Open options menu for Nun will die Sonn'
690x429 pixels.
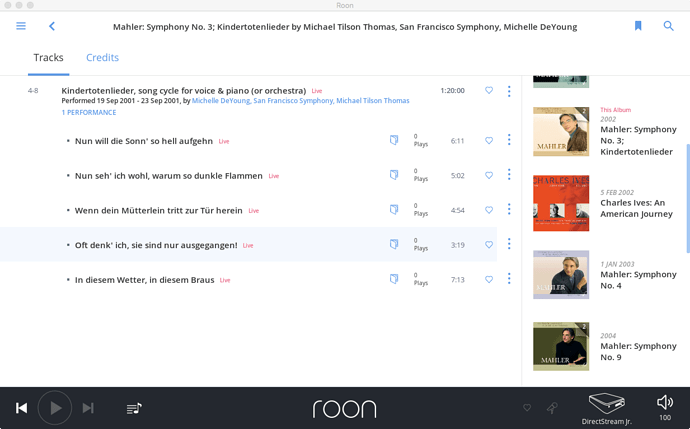coord(509,140)
